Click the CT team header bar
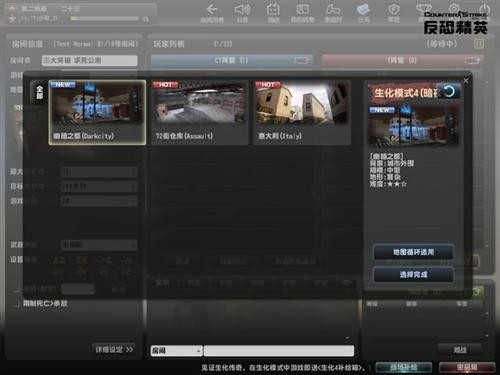 231,60
